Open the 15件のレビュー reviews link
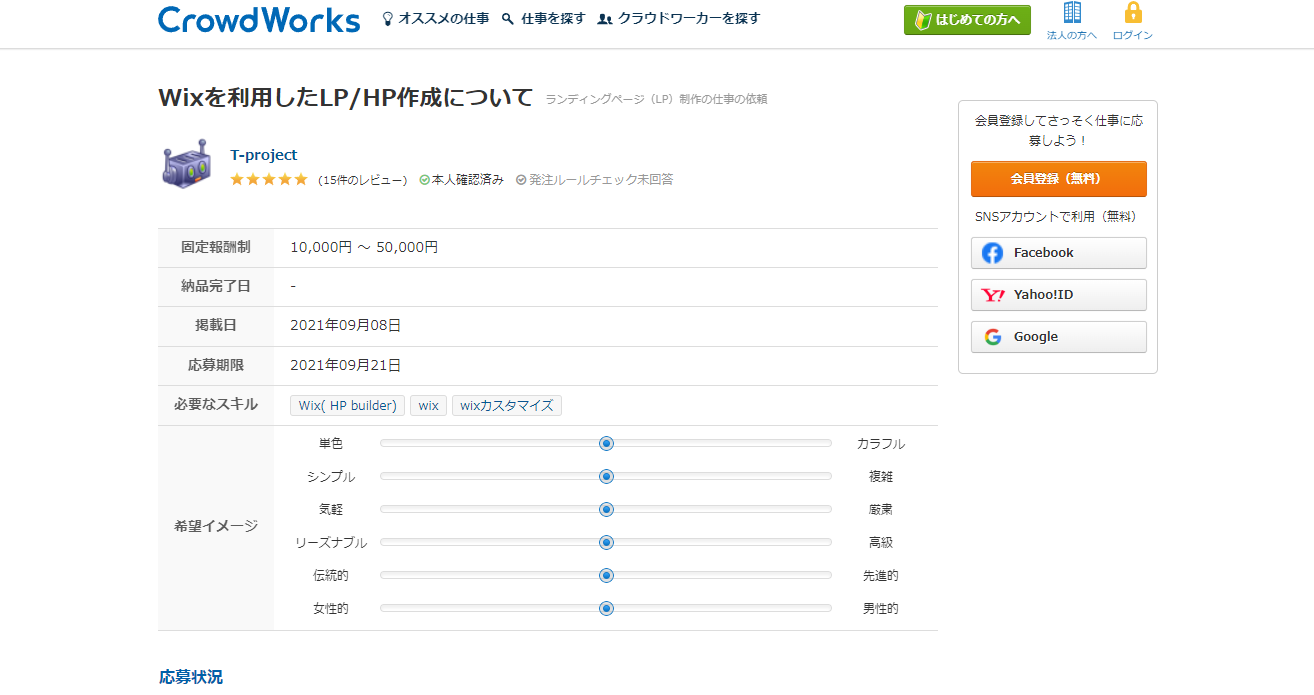Screen dimensions: 1314x695 click(363, 180)
